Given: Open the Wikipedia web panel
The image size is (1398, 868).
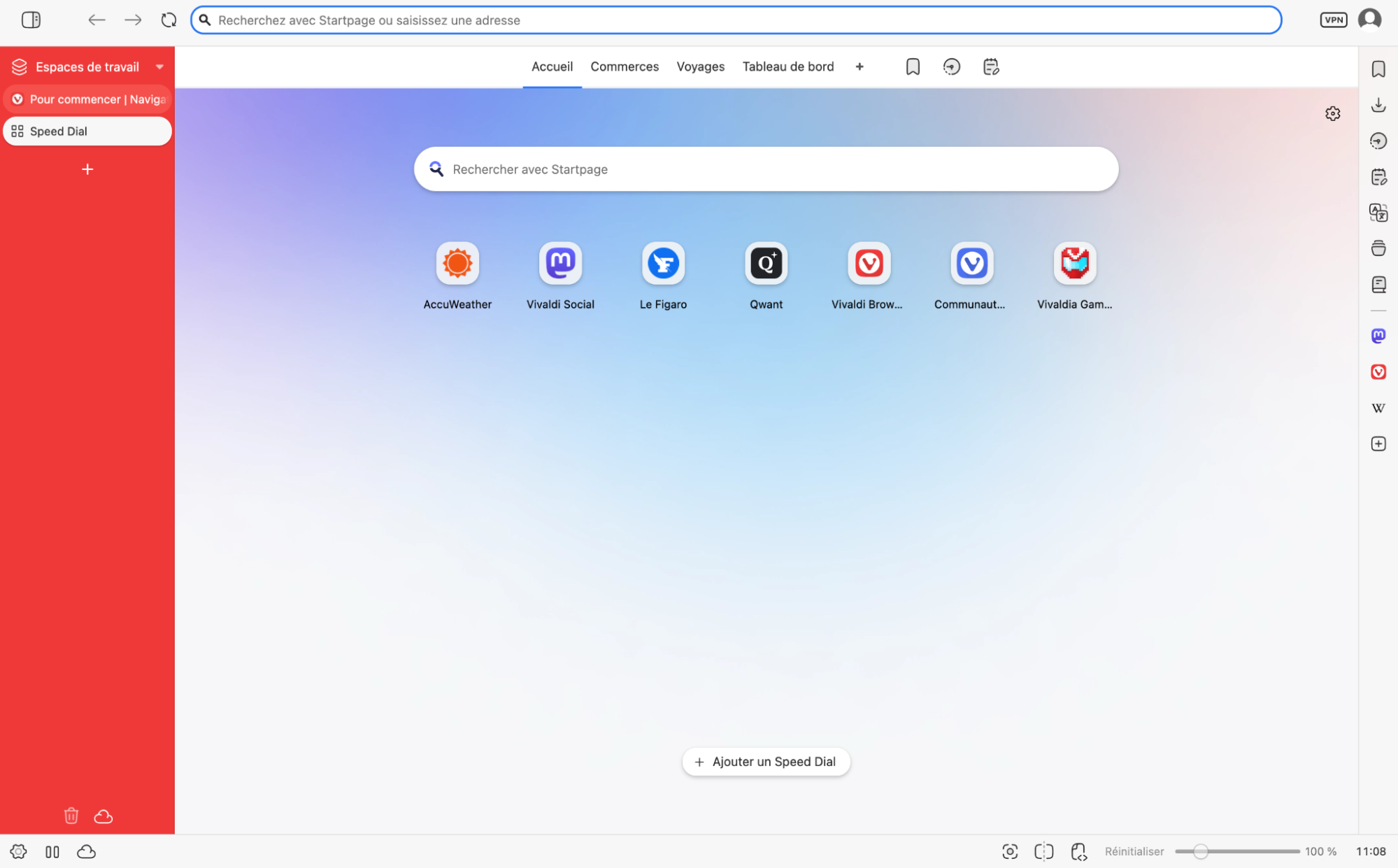Looking at the screenshot, I should pyautogui.click(x=1378, y=408).
